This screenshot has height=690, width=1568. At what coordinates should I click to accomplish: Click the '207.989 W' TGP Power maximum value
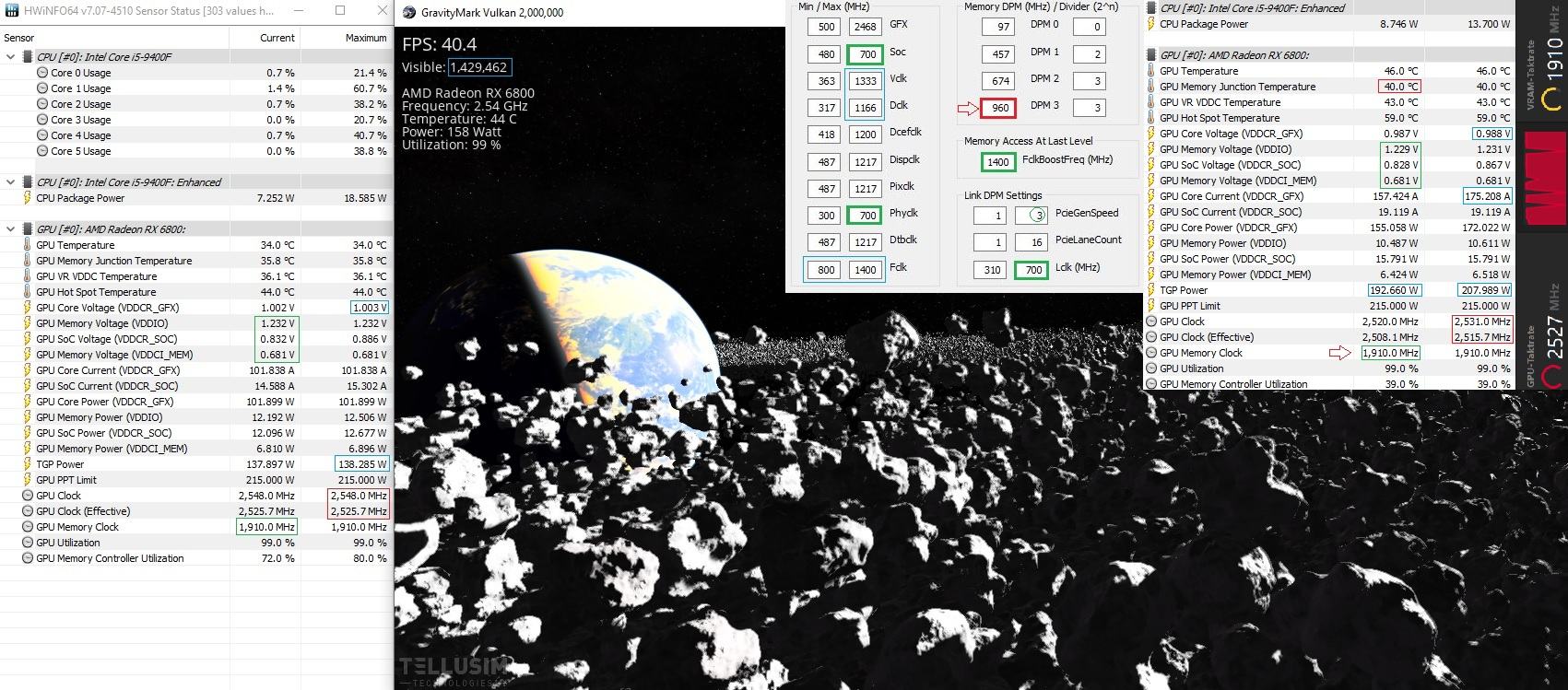(x=1486, y=290)
